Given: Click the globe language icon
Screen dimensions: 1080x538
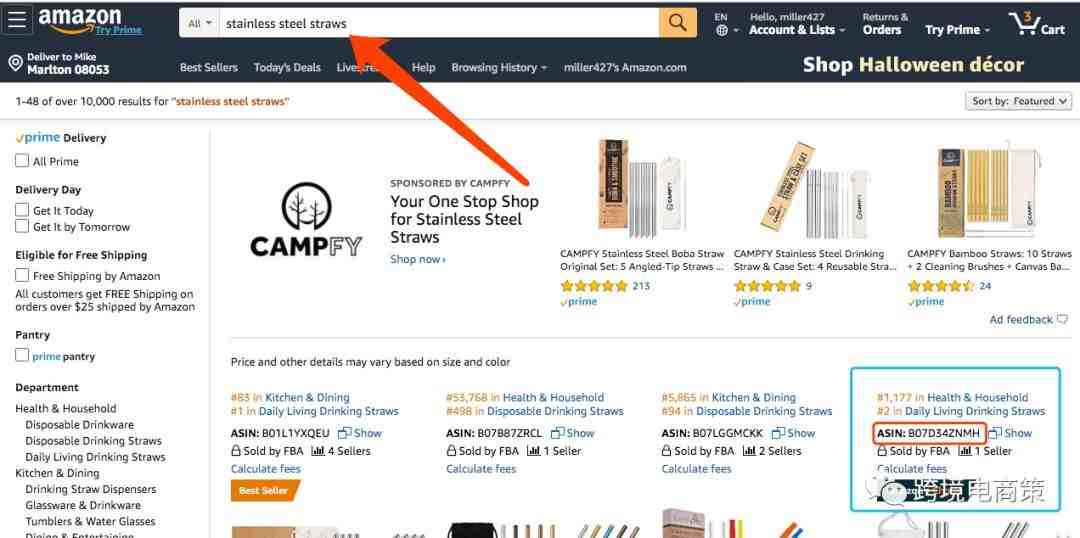Looking at the screenshot, I should coord(722,30).
